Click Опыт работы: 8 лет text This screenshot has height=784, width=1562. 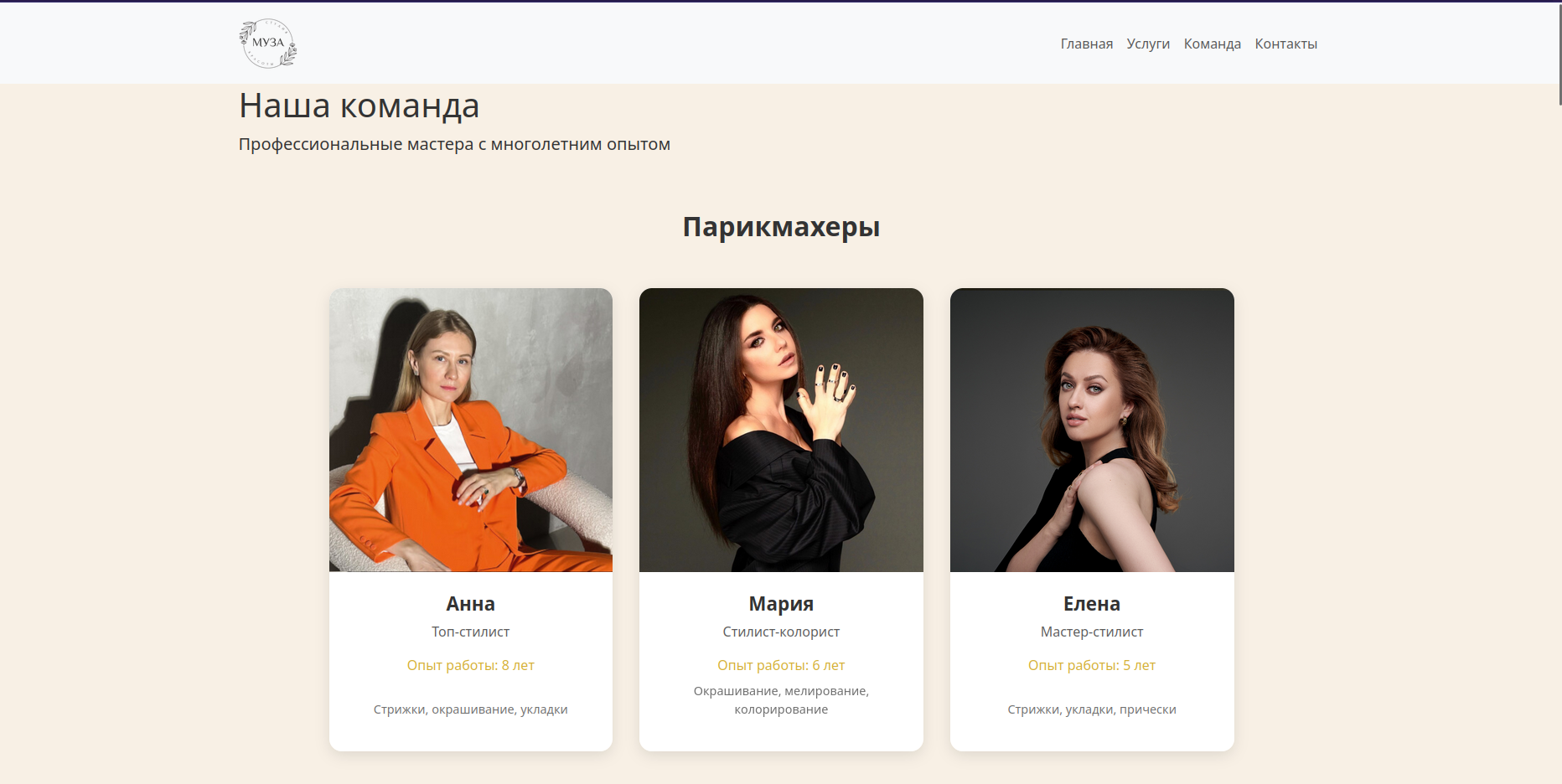(x=471, y=665)
